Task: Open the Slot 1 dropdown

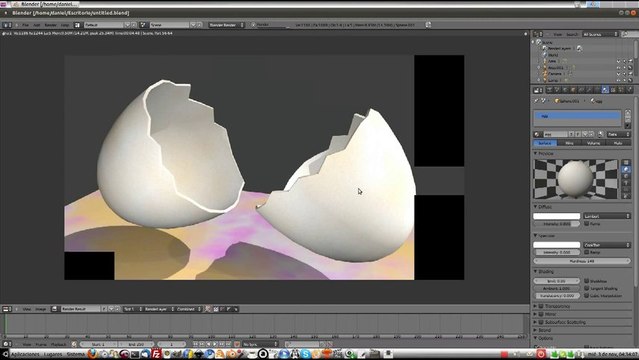Action: tap(133, 309)
